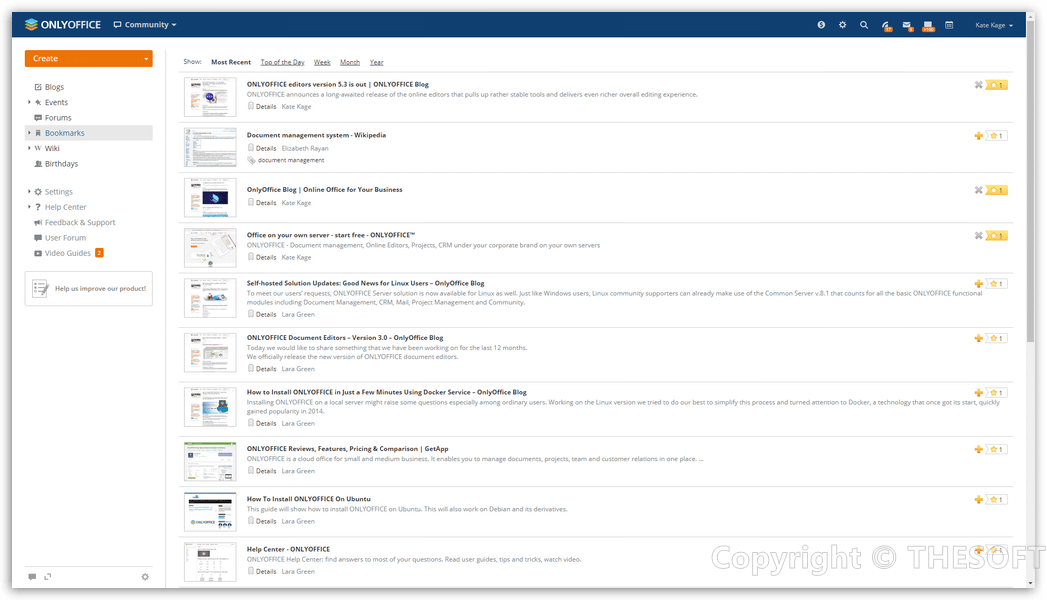Select the Month filter tab

click(x=350, y=61)
